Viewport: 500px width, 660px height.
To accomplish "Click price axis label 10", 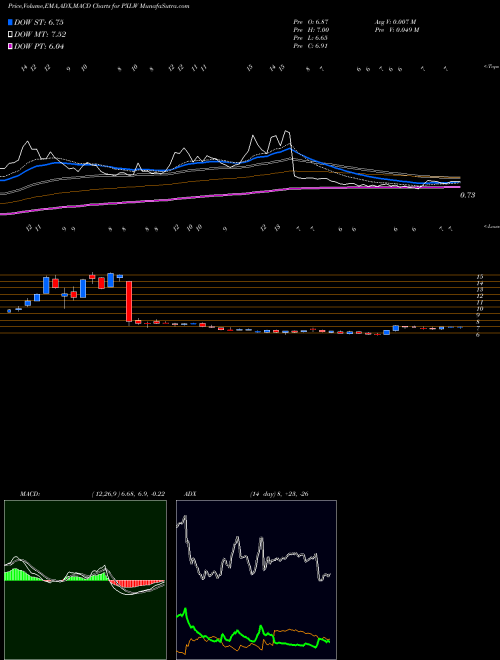I will click(479, 309).
